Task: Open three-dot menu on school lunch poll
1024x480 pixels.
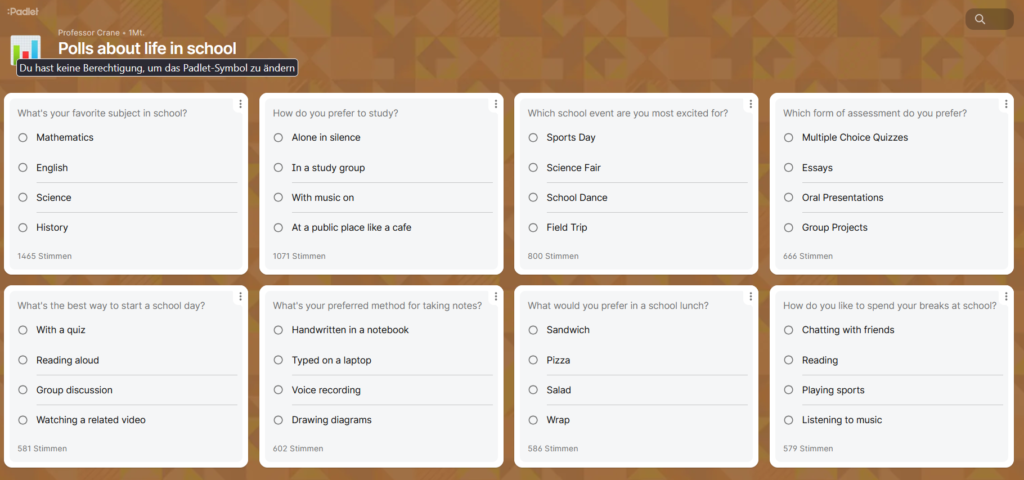Action: [x=750, y=296]
